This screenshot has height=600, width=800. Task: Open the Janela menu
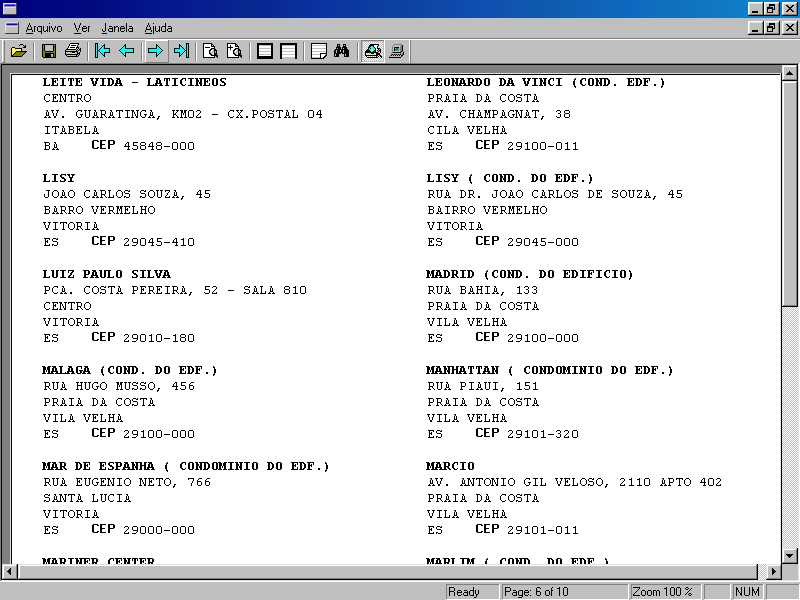tap(117, 28)
